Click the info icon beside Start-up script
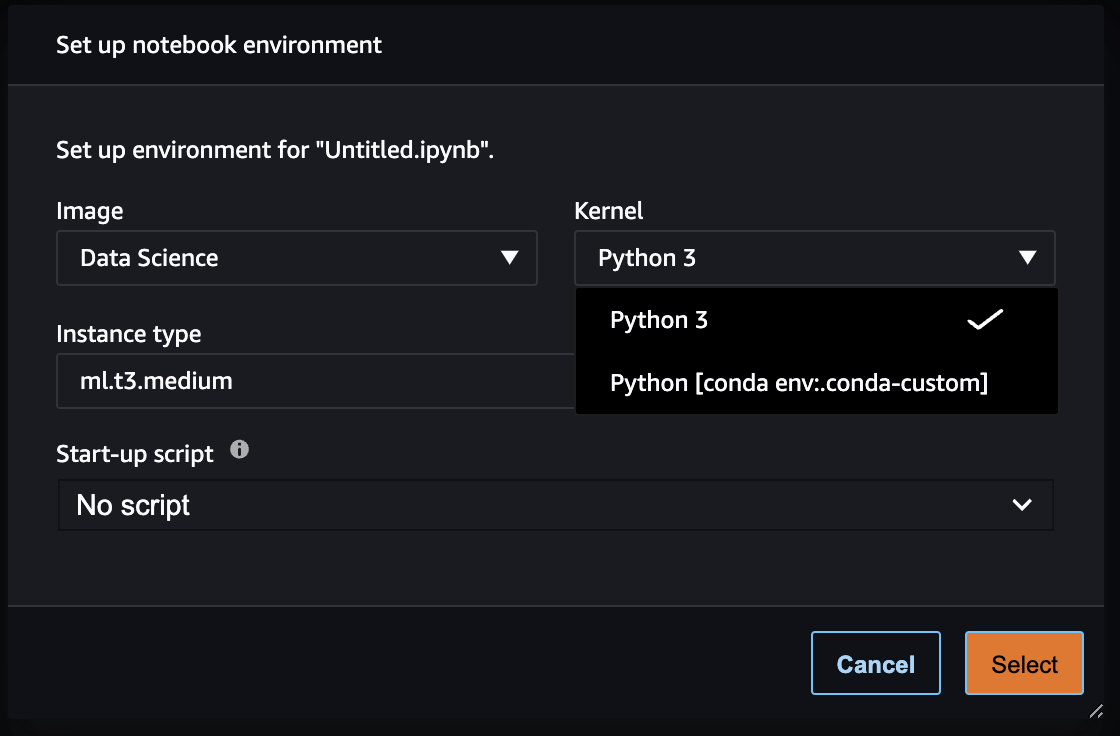This screenshot has height=736, width=1120. pos(239,450)
